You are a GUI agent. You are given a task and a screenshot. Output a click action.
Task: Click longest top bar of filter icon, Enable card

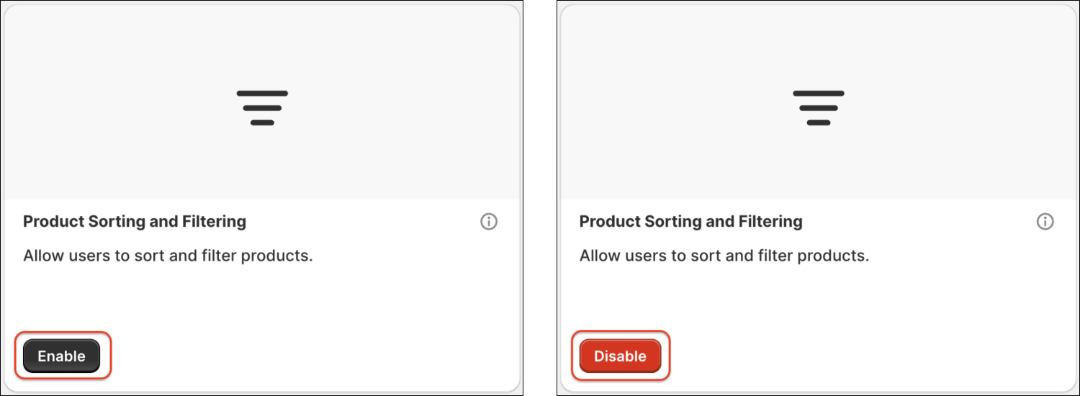pyautogui.click(x=262, y=93)
